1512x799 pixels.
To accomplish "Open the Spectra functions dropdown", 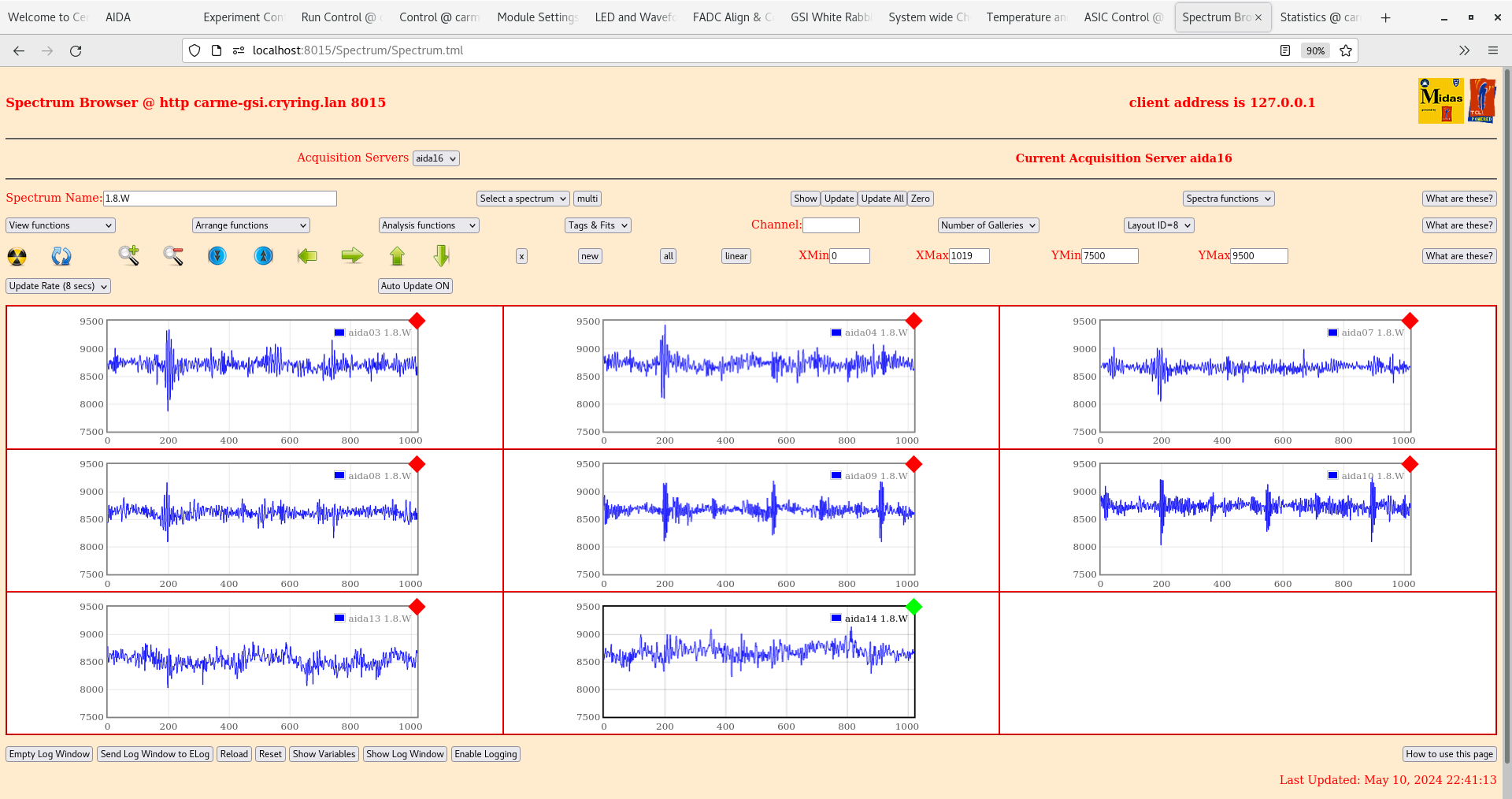I will pos(1228,198).
